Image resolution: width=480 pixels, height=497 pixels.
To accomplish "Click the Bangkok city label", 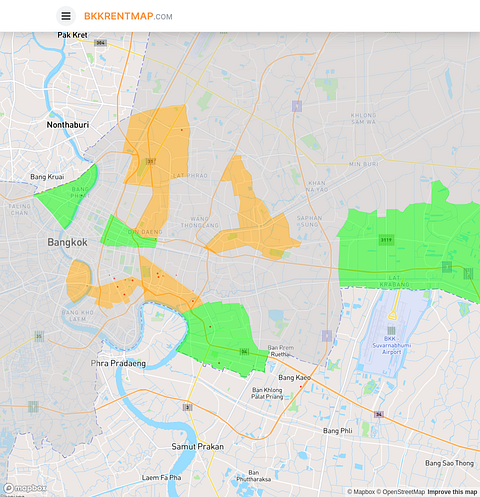I will point(67,242).
